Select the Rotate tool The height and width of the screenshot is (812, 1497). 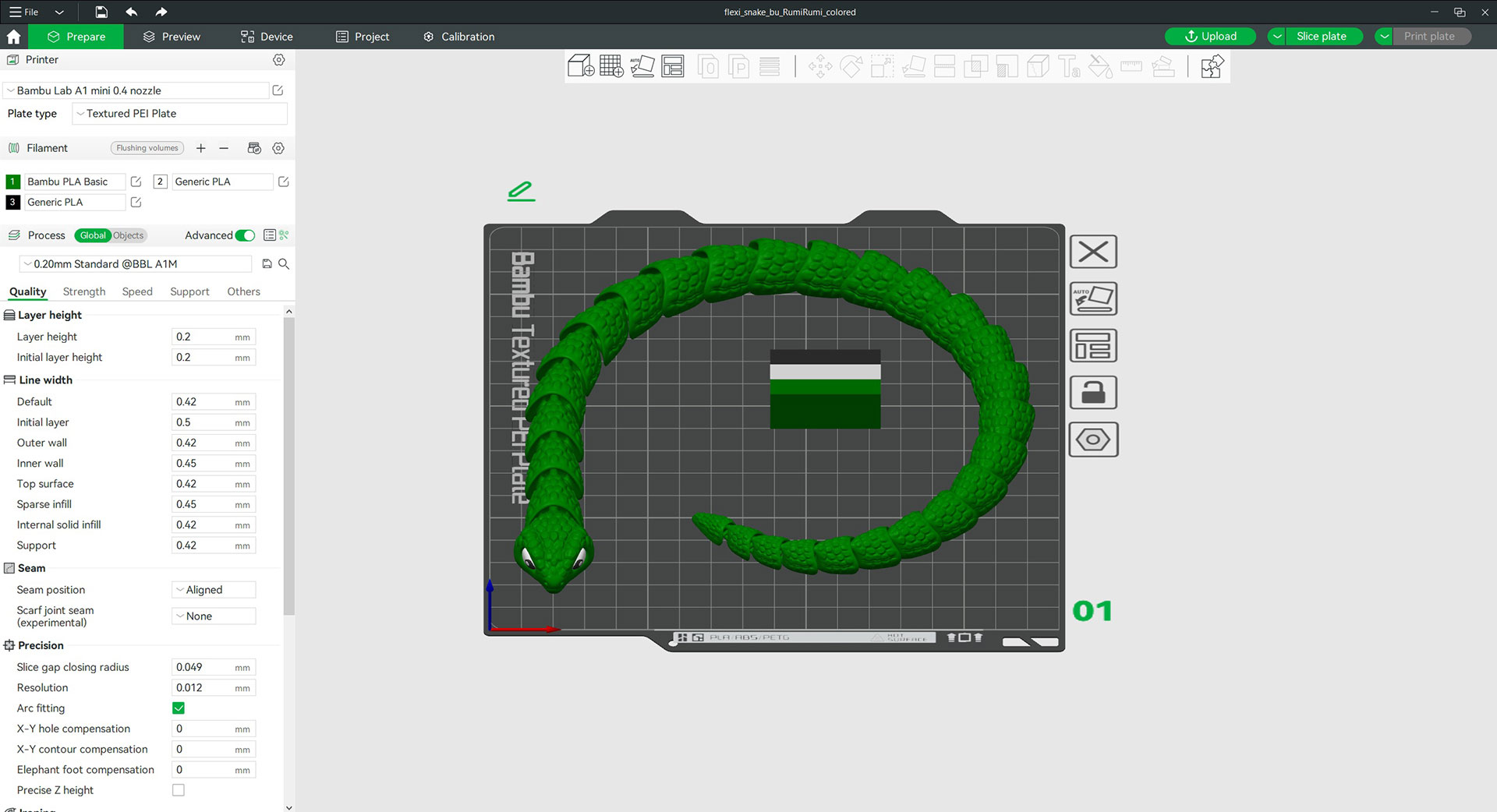(x=851, y=66)
